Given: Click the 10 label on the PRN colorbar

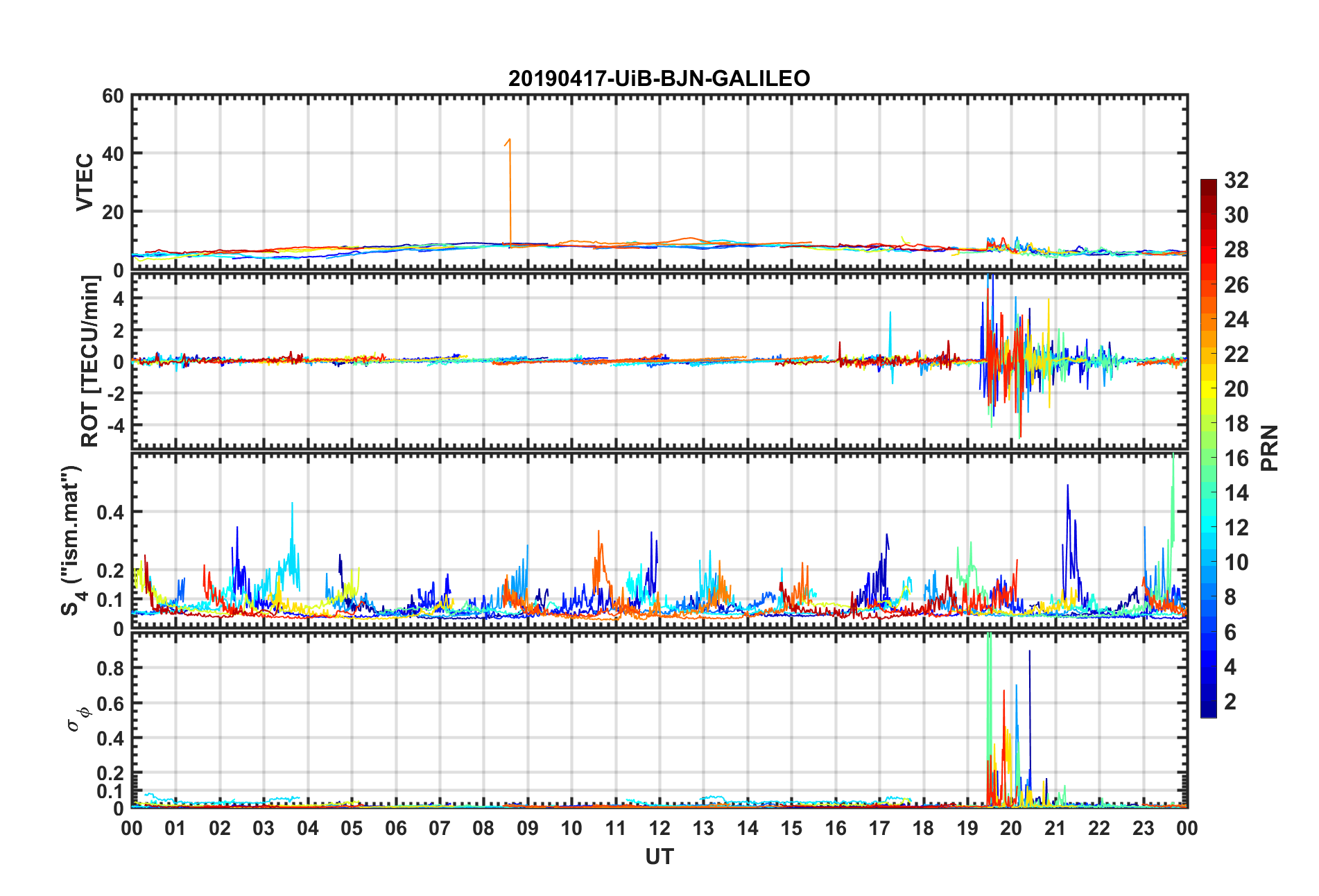Looking at the screenshot, I should [x=1236, y=562].
